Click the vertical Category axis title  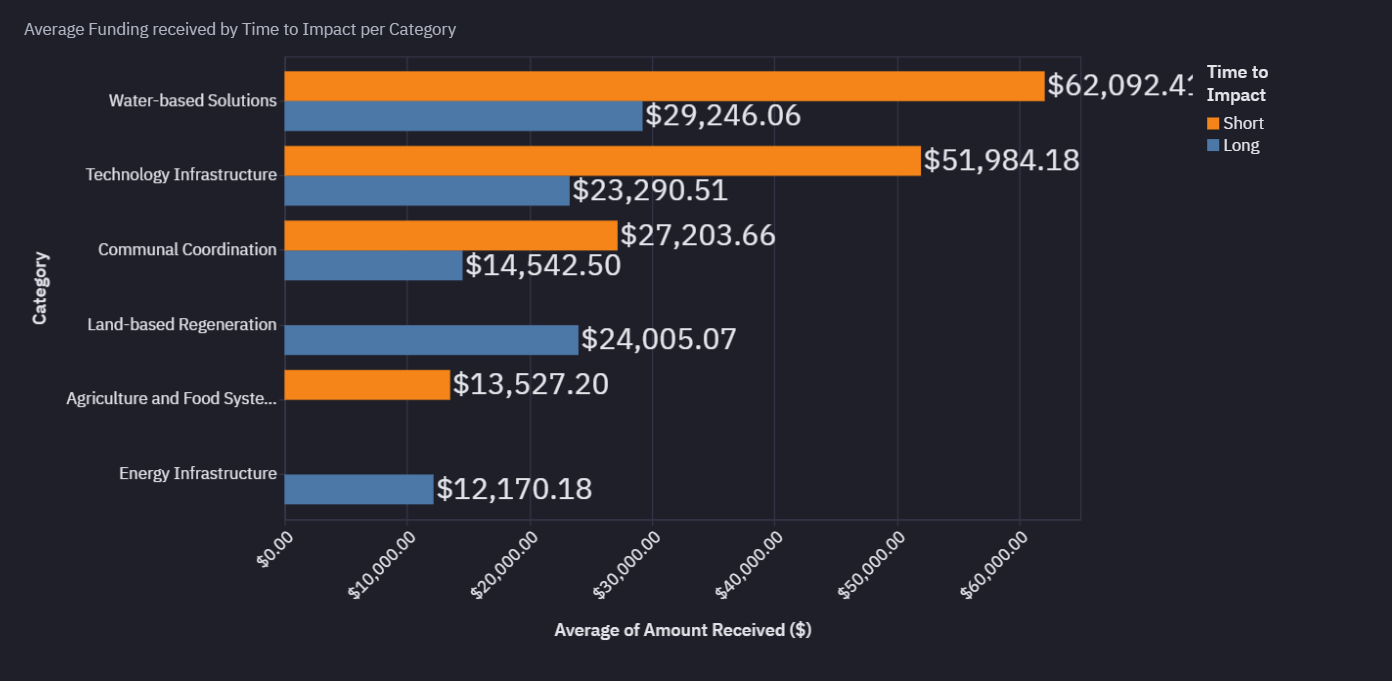(x=40, y=288)
